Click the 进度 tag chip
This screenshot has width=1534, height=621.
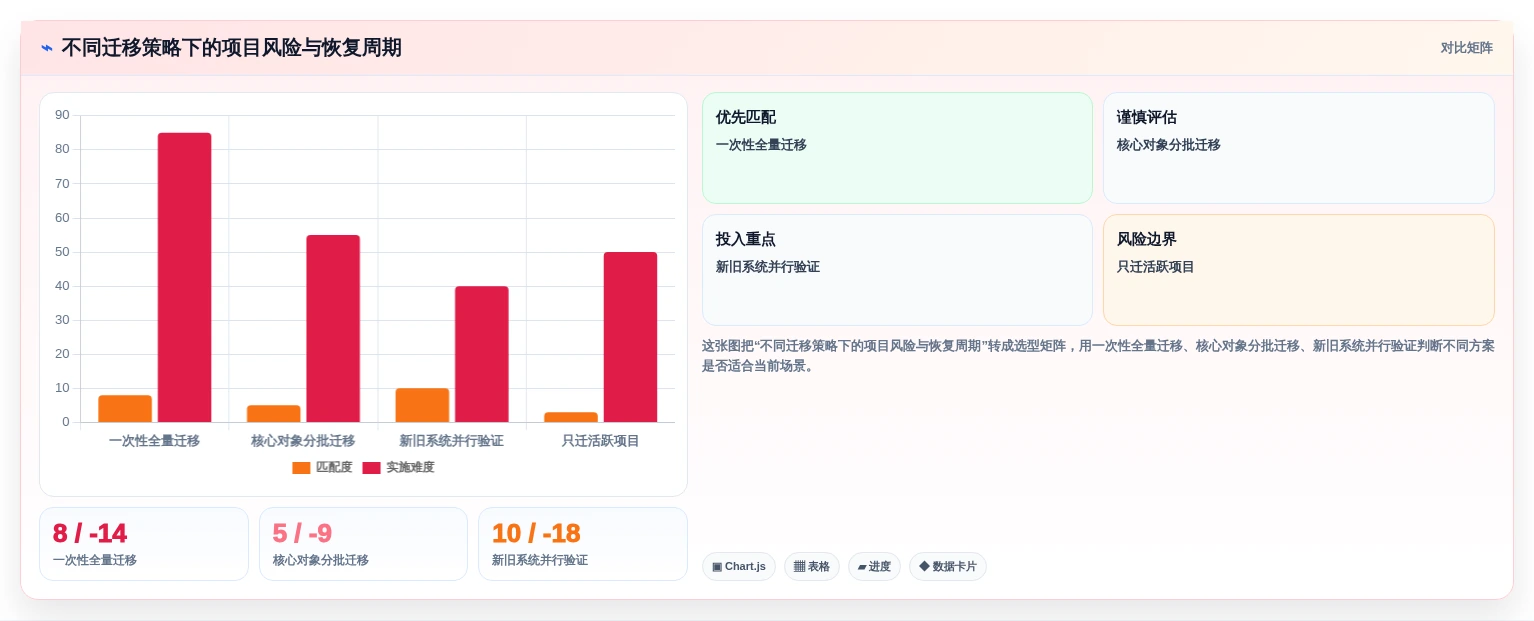click(x=874, y=567)
